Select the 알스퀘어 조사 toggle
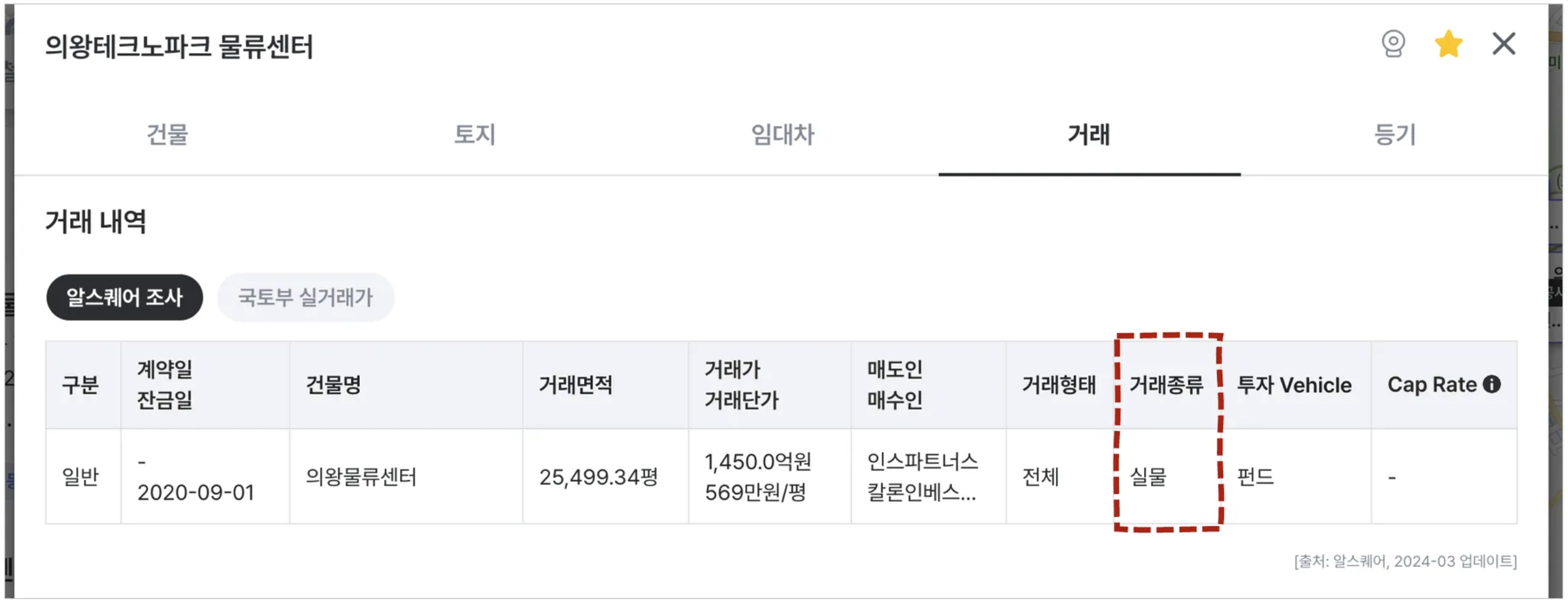This screenshot has width=1568, height=602. tap(124, 298)
